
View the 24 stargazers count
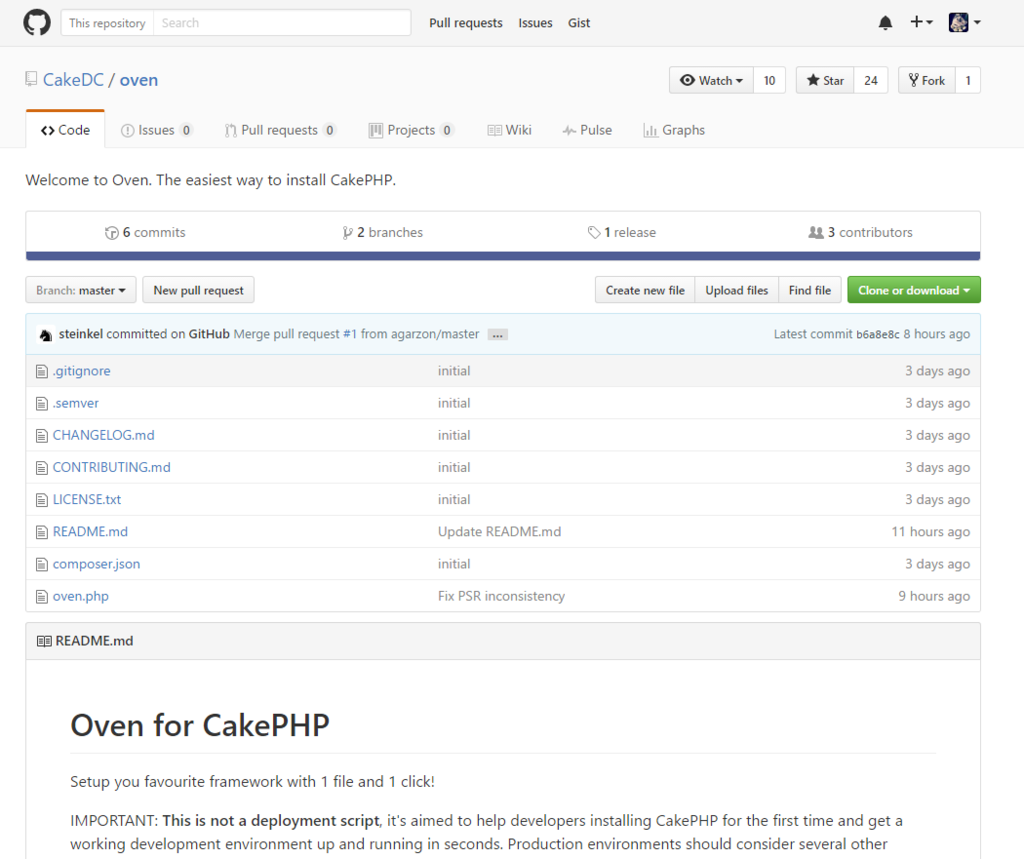(871, 80)
